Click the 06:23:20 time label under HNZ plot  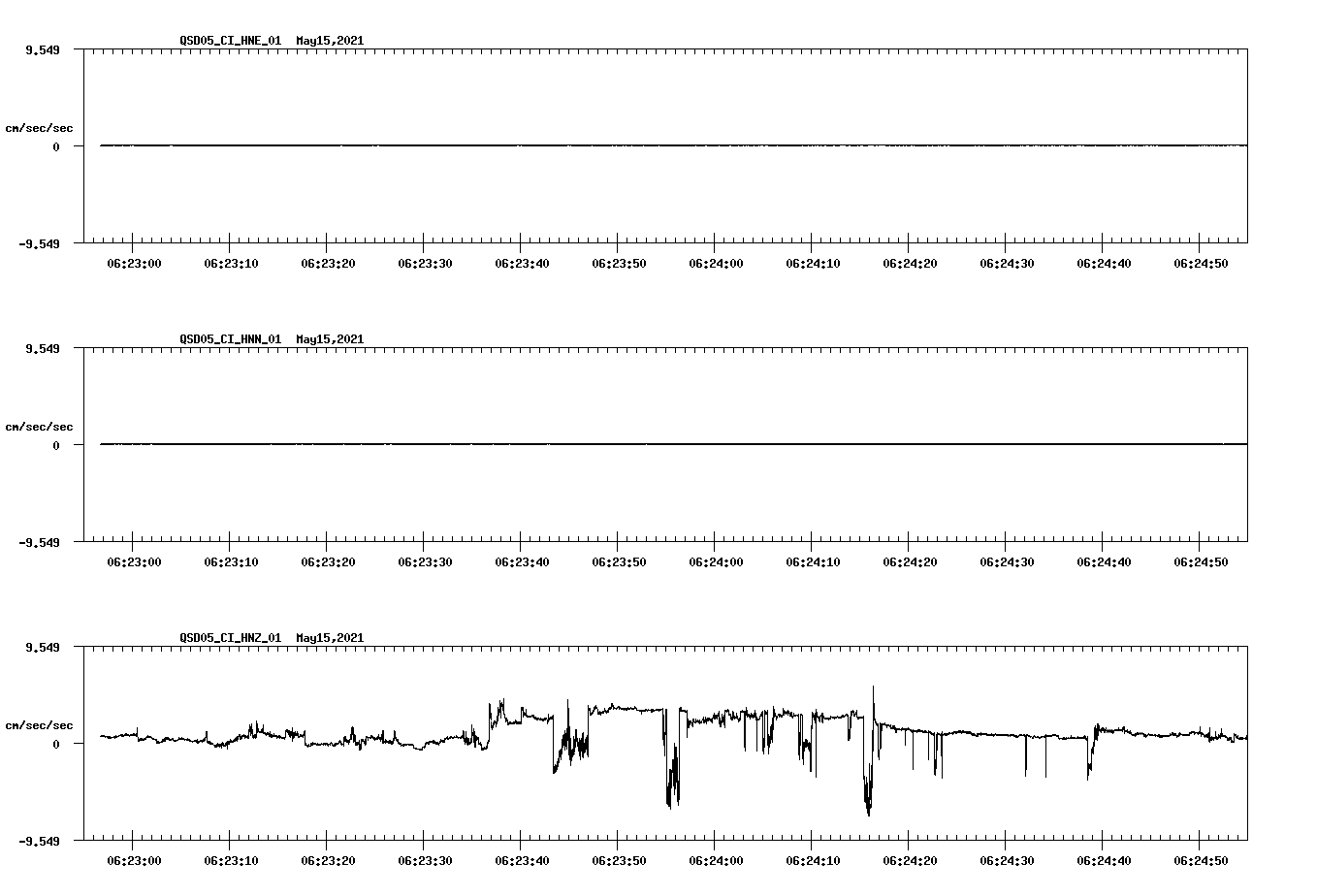pyautogui.click(x=328, y=860)
